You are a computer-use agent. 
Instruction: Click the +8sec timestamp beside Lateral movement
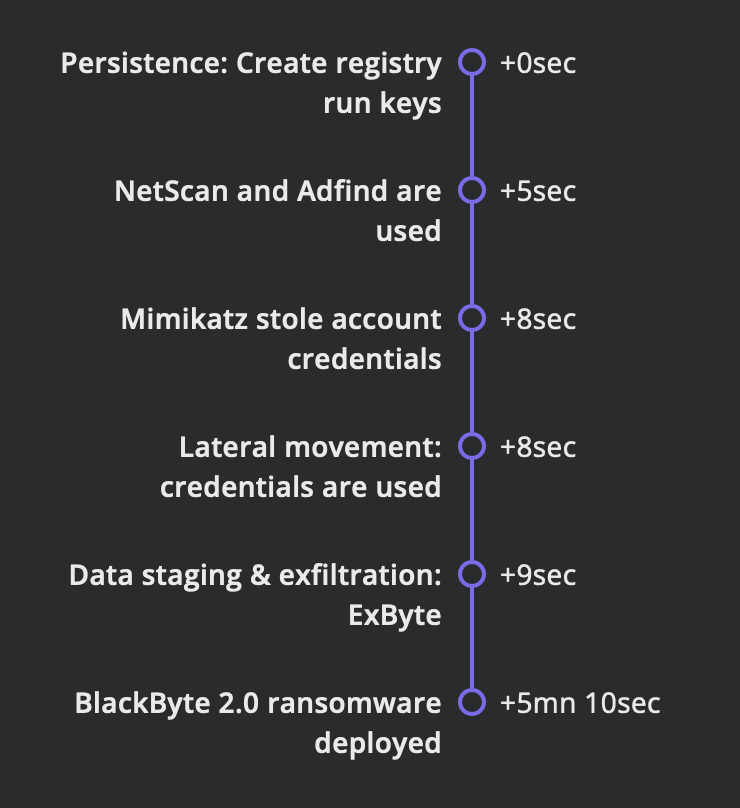coord(537,447)
